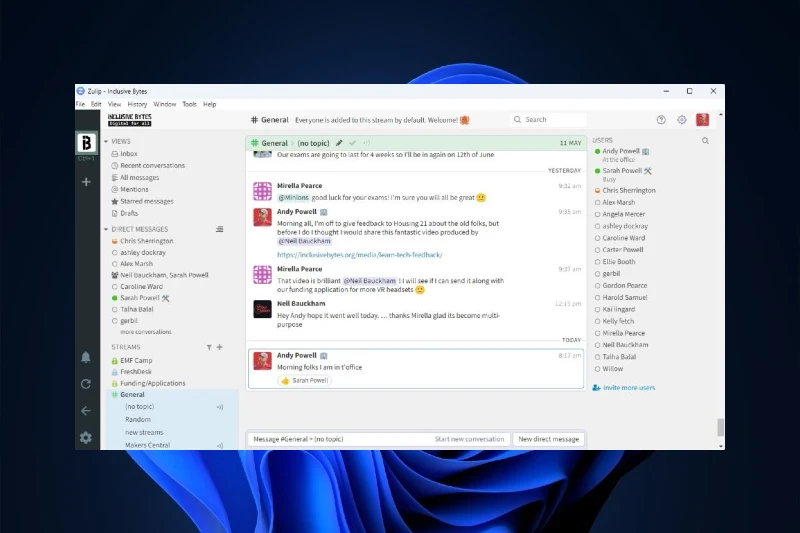This screenshot has width=800, height=533.
Task: Edit topic with the pencil icon
Action: pos(339,143)
